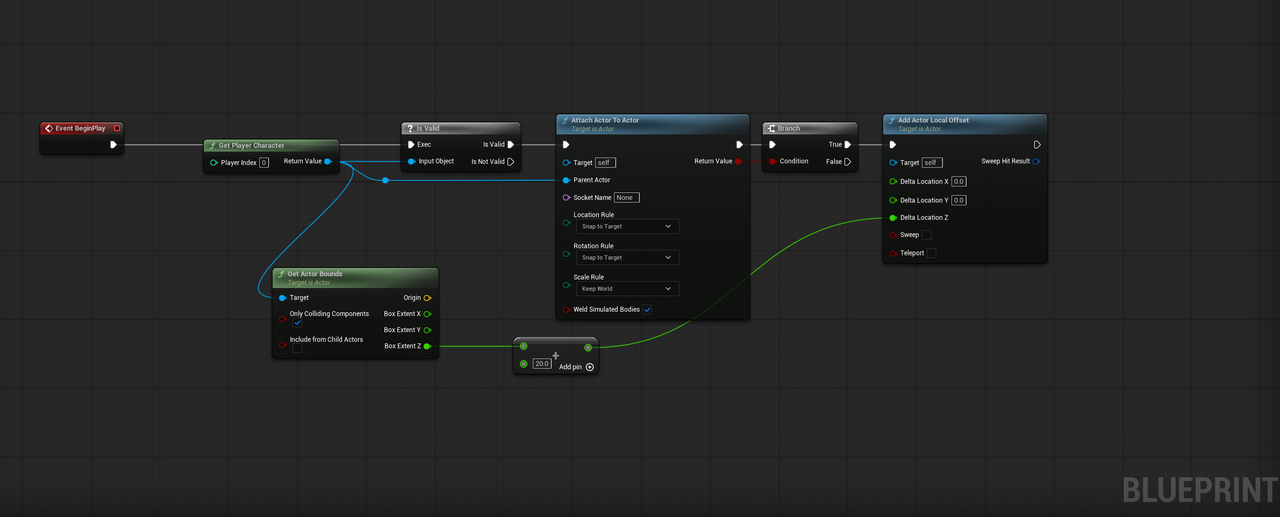Click Attach Actor To Actor exec output pin
1280x517 pixels.
point(739,144)
